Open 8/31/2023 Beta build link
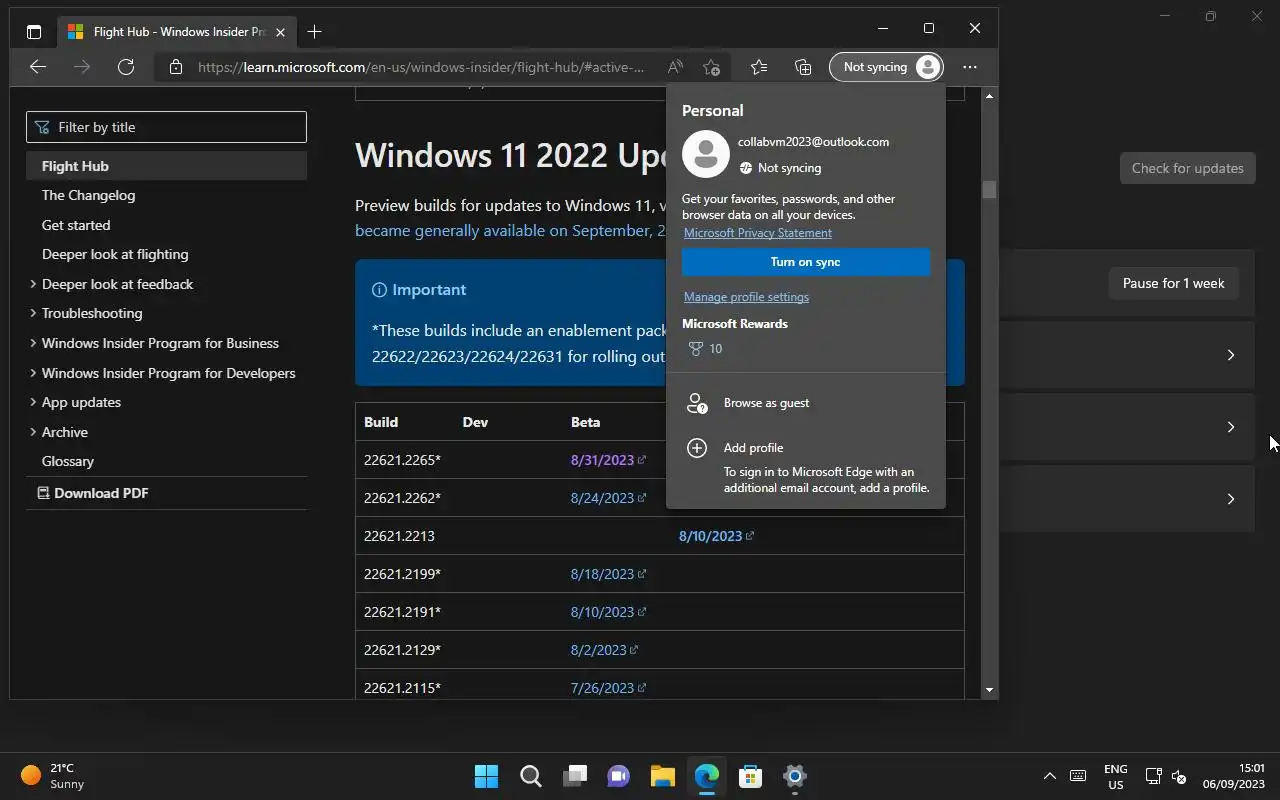This screenshot has width=1280, height=800. [608, 460]
